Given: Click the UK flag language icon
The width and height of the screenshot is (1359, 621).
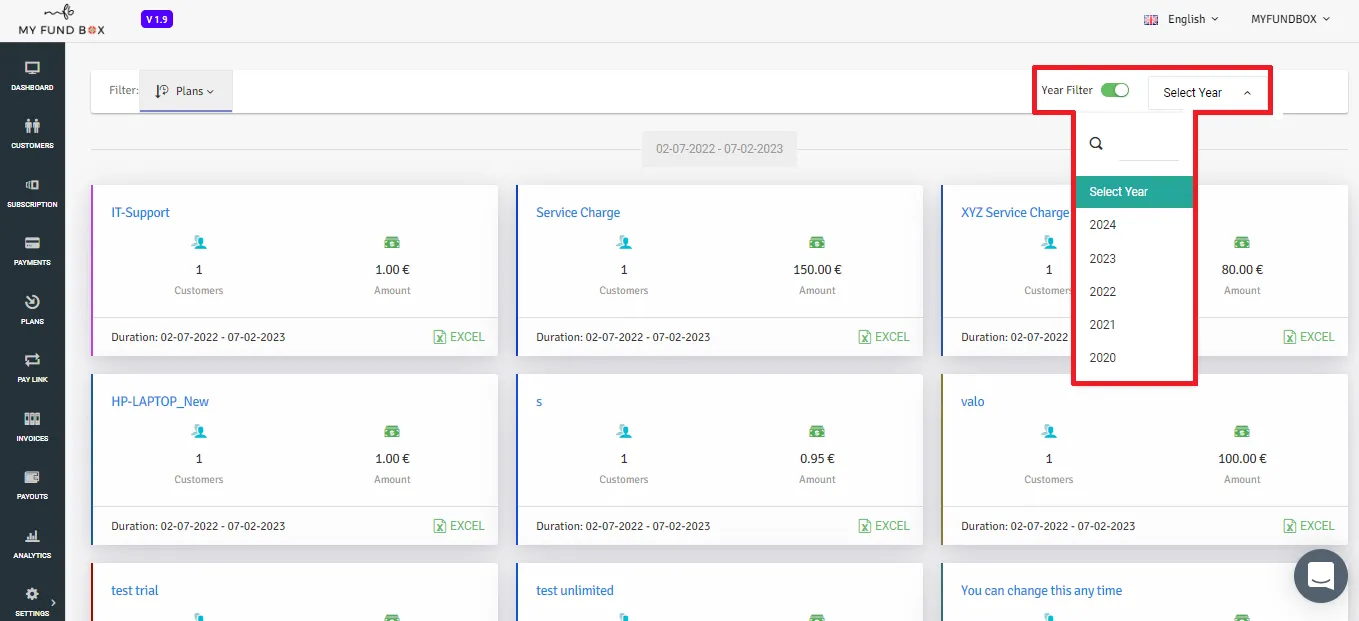Looking at the screenshot, I should [x=1151, y=19].
